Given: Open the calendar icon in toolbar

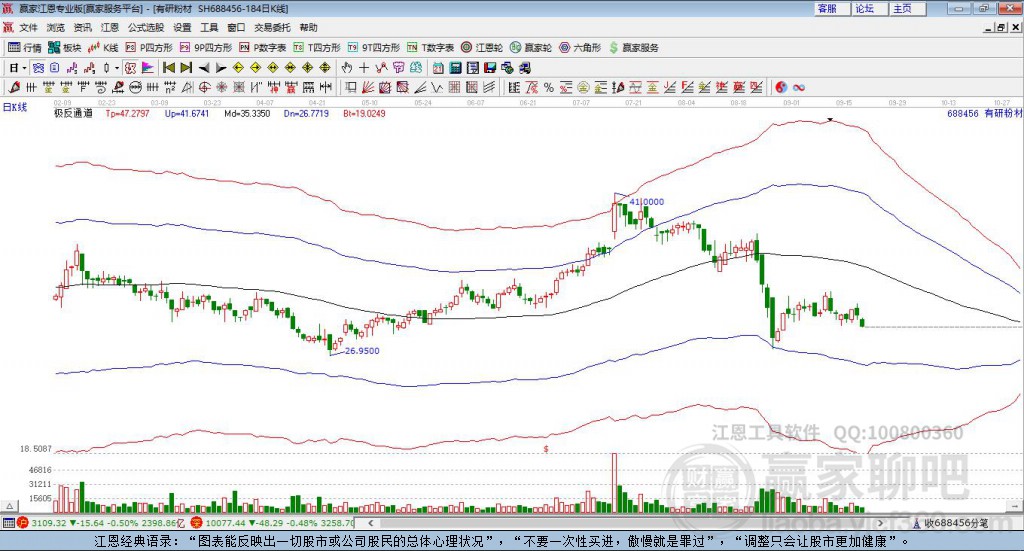Looking at the screenshot, I should click(438, 68).
